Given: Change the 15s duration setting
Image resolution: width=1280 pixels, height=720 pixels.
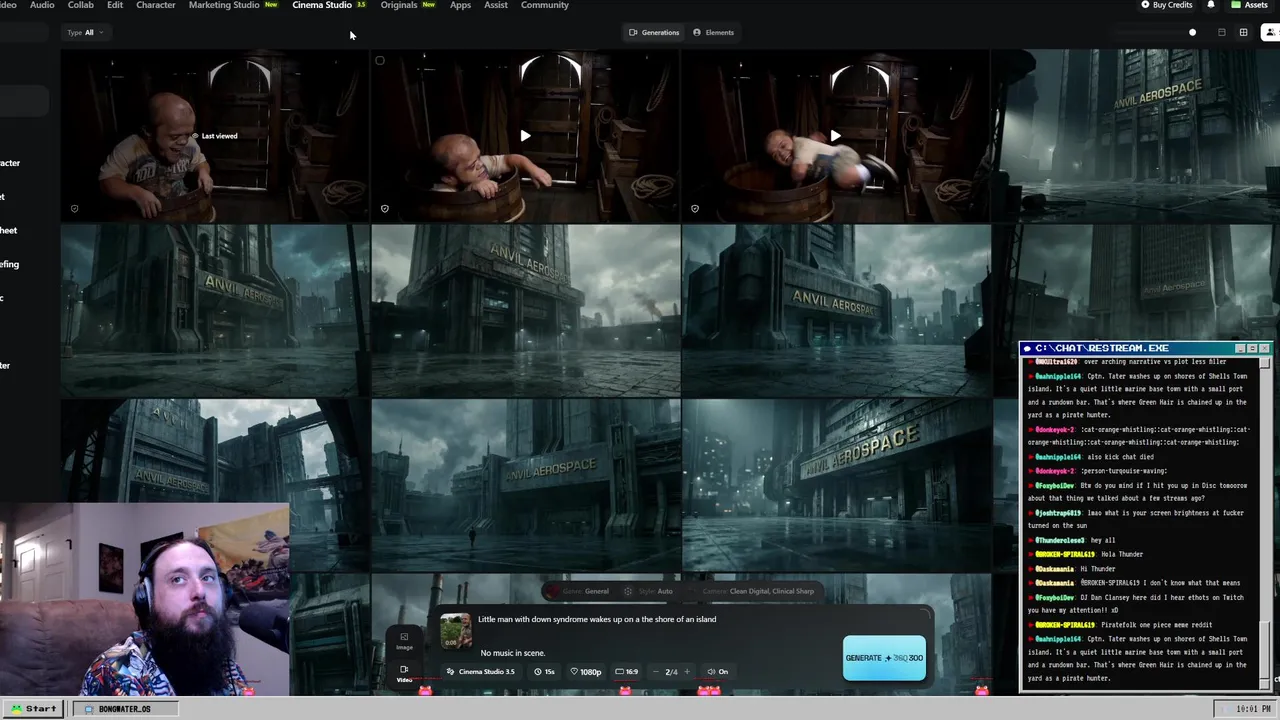Looking at the screenshot, I should (545, 672).
